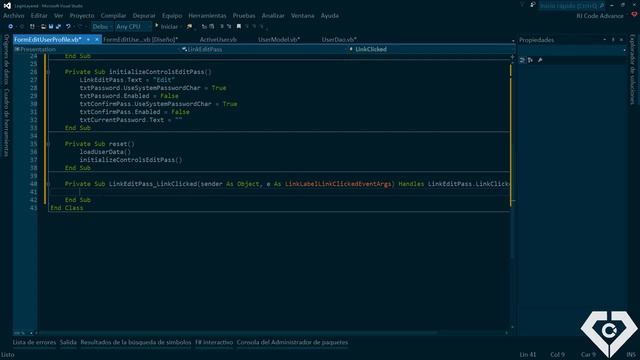Click the new project toolbar icon
Screen dimensions: 640x360
pos(32,27)
